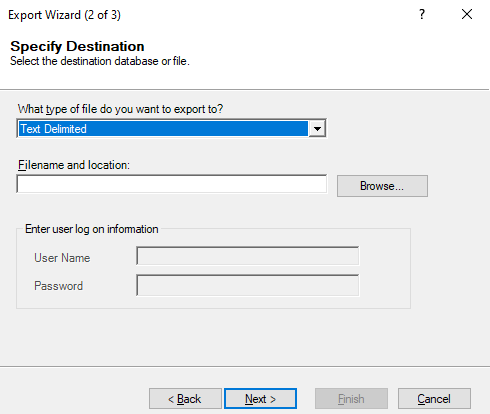The width and height of the screenshot is (490, 414).
Task: Click into the User Name field
Action: click(248, 256)
